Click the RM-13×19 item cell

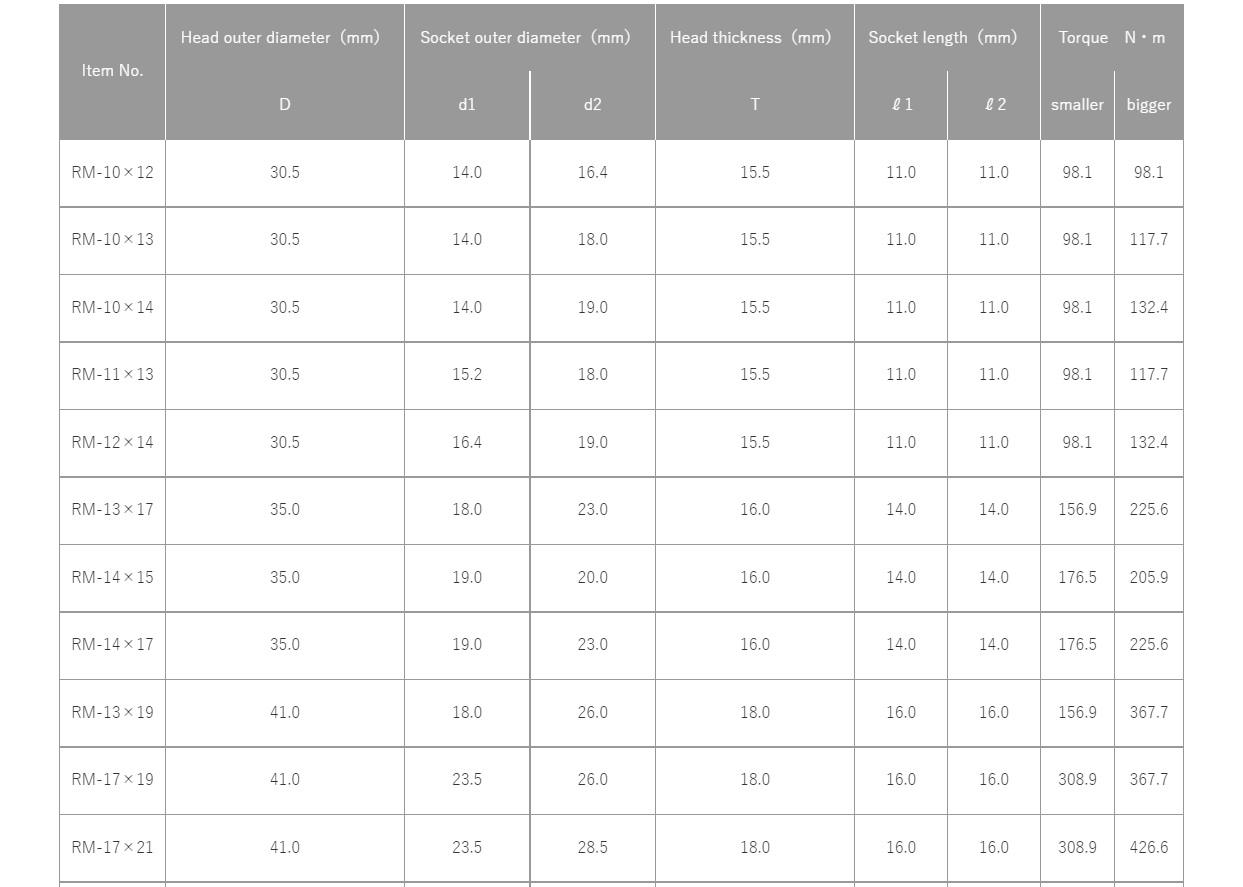[112, 713]
